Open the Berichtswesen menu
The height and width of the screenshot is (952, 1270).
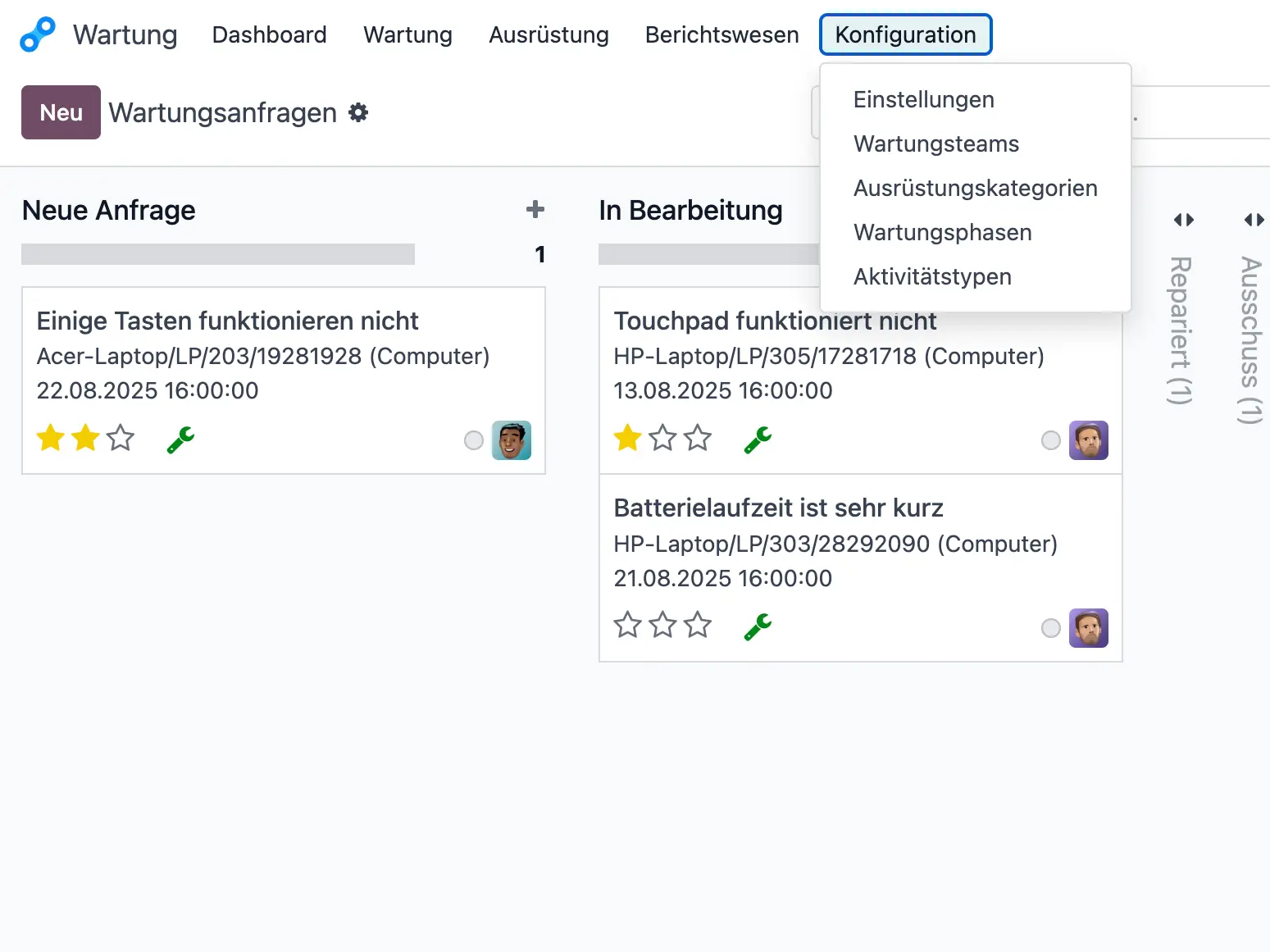[721, 34]
